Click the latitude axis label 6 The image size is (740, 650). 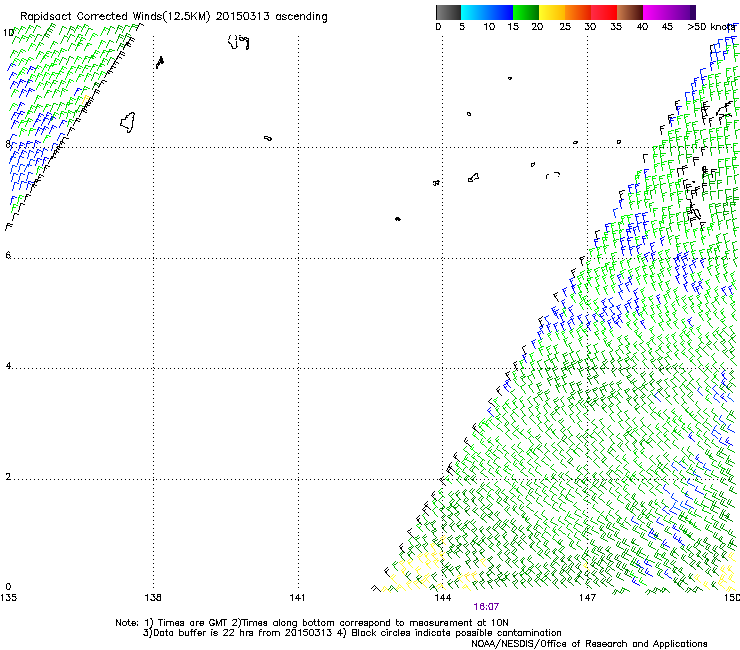pos(8,255)
